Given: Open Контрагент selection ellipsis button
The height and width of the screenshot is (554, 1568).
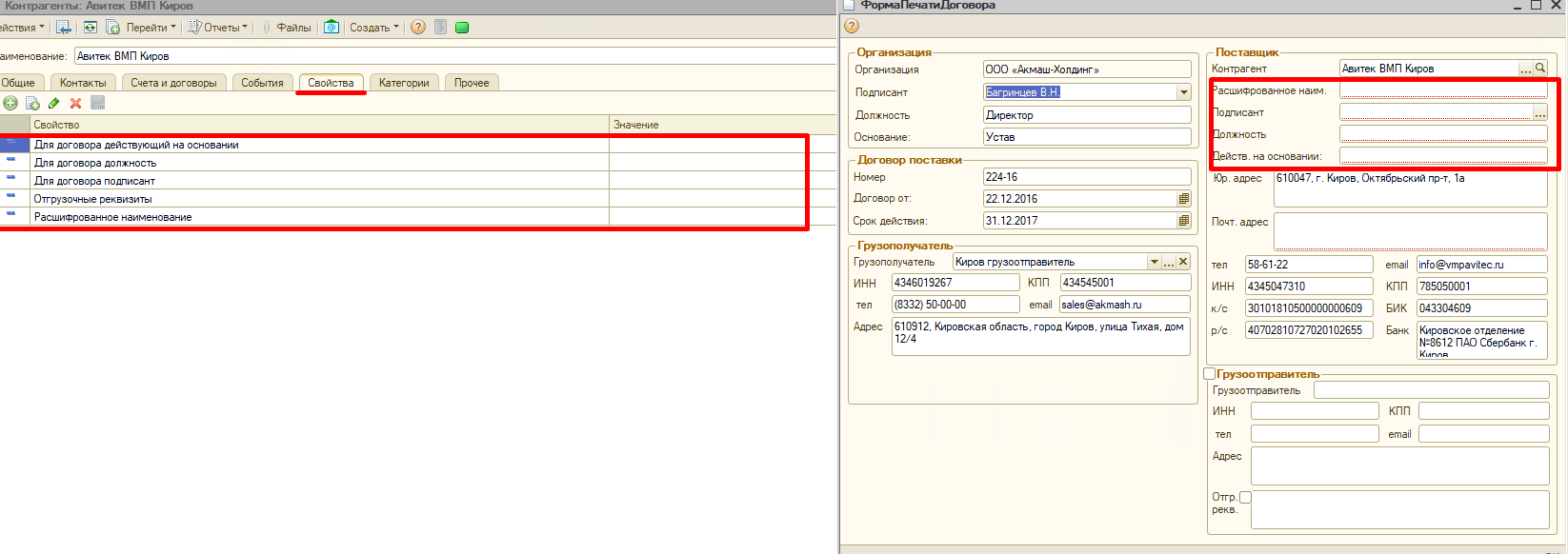Looking at the screenshot, I should [x=1525, y=69].
